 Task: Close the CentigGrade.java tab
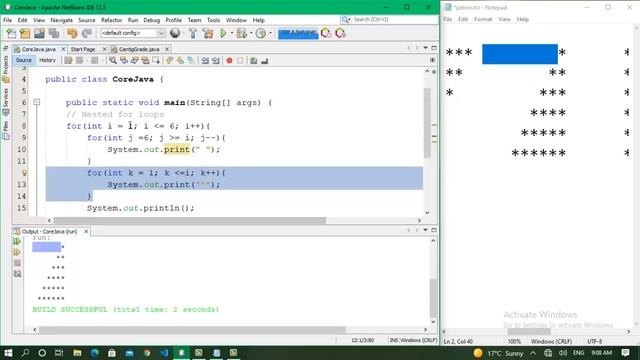(167, 49)
